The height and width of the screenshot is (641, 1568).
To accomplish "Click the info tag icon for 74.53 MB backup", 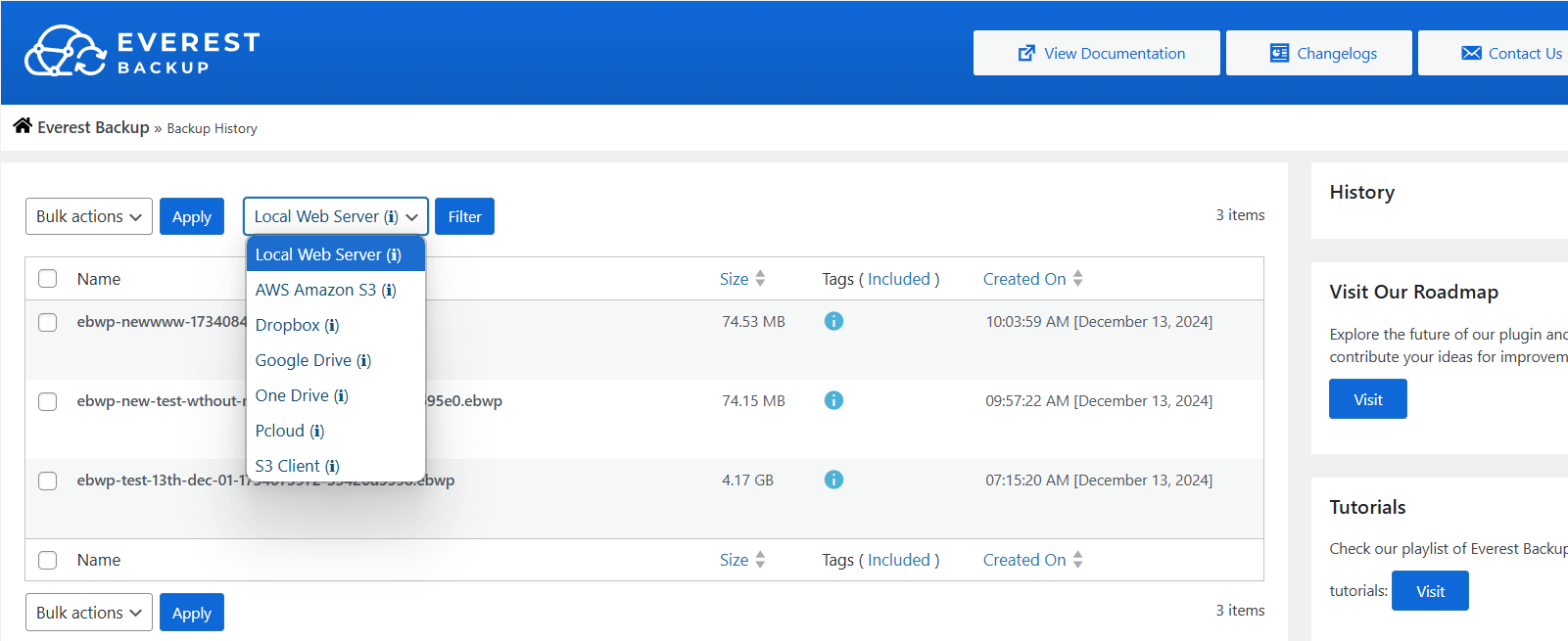I will [833, 321].
